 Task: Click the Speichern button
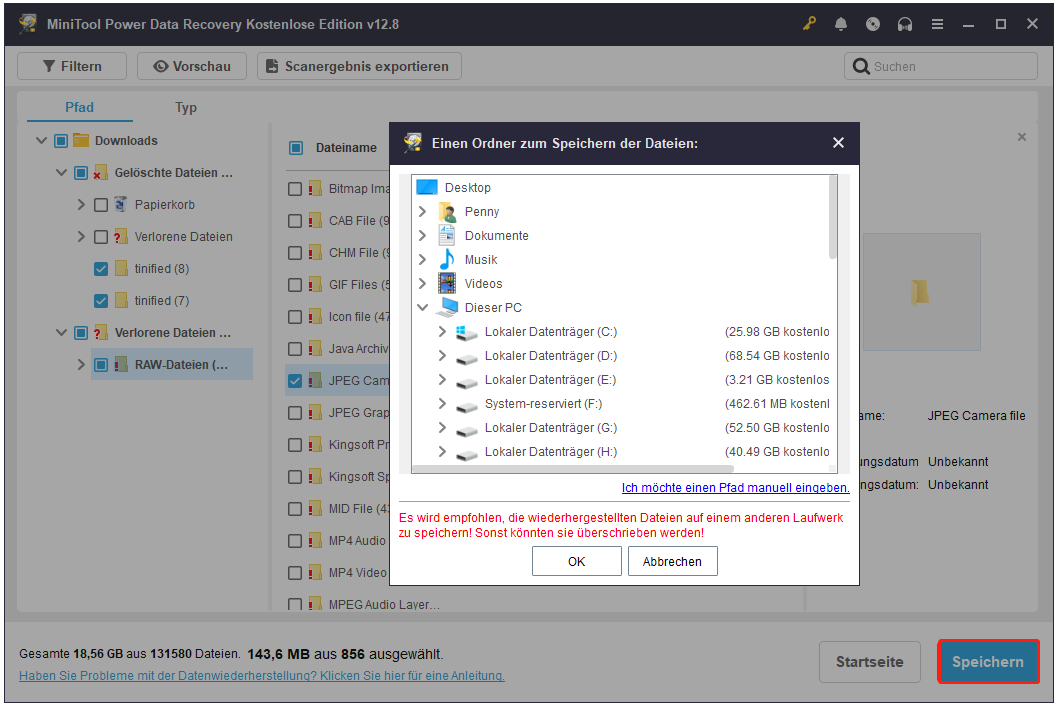coord(987,662)
